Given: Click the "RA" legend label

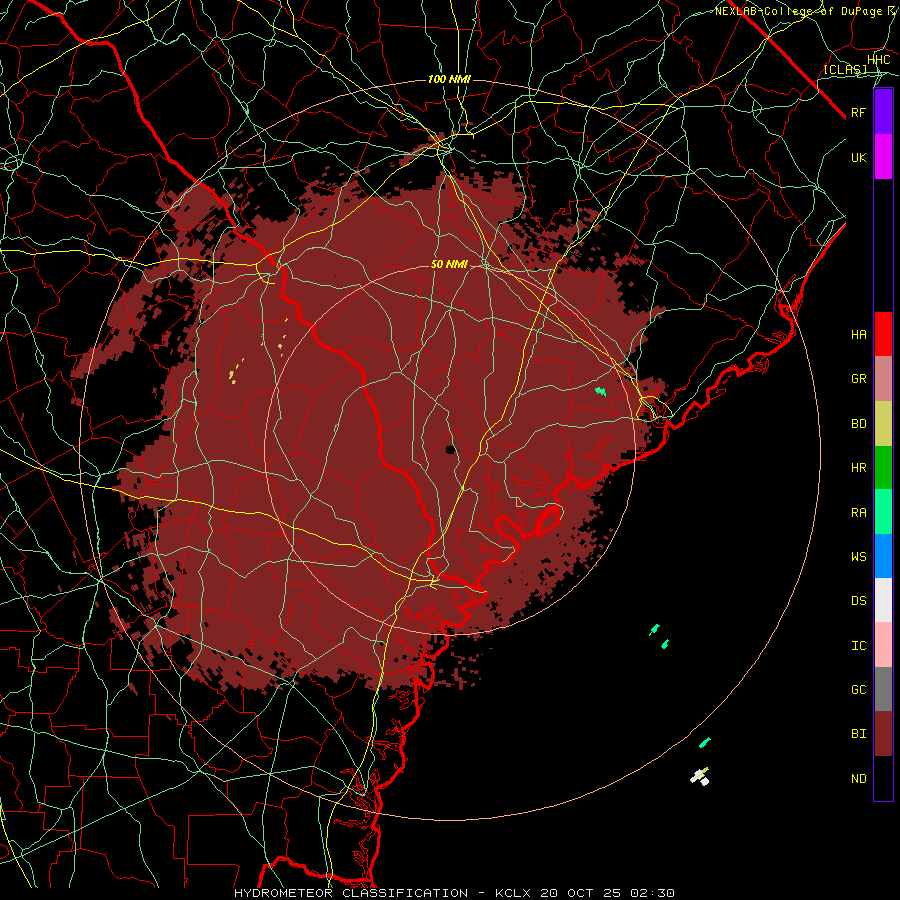Looking at the screenshot, I should pyautogui.click(x=858, y=513).
